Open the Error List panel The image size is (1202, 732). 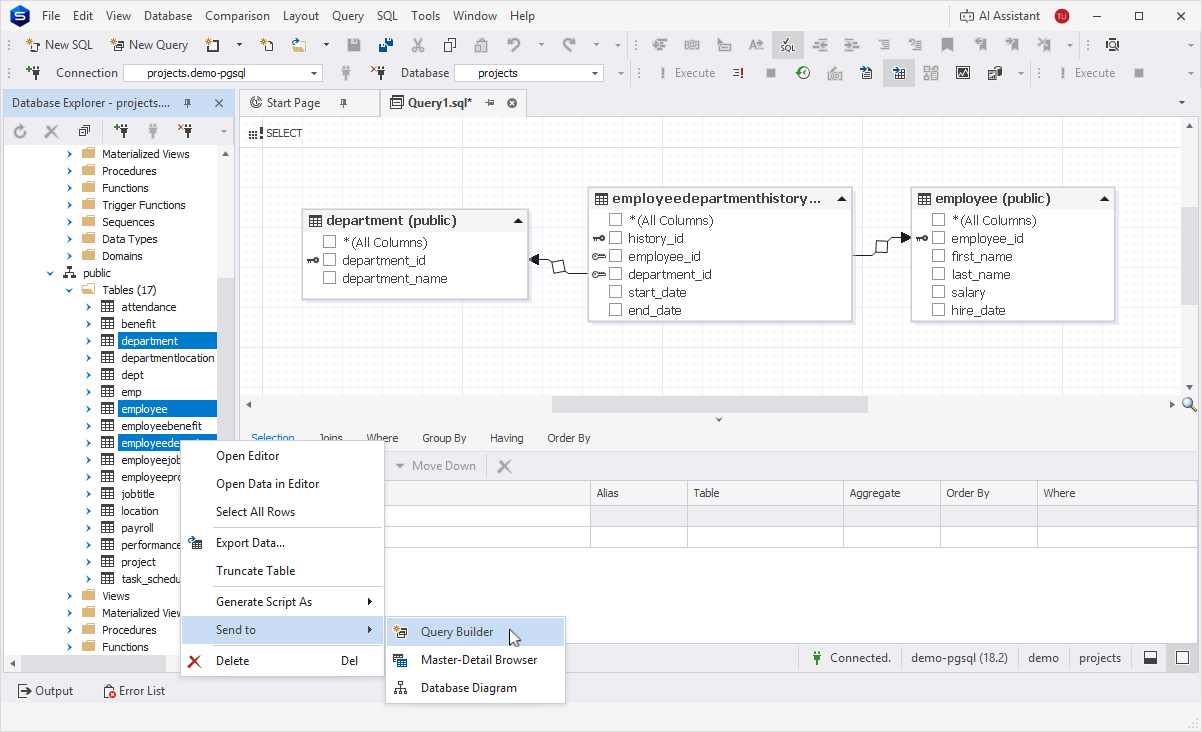[134, 691]
